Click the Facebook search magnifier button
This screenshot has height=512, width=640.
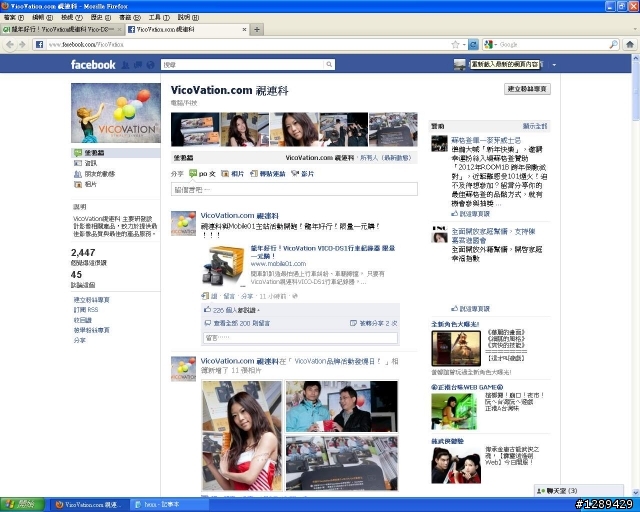[329, 65]
